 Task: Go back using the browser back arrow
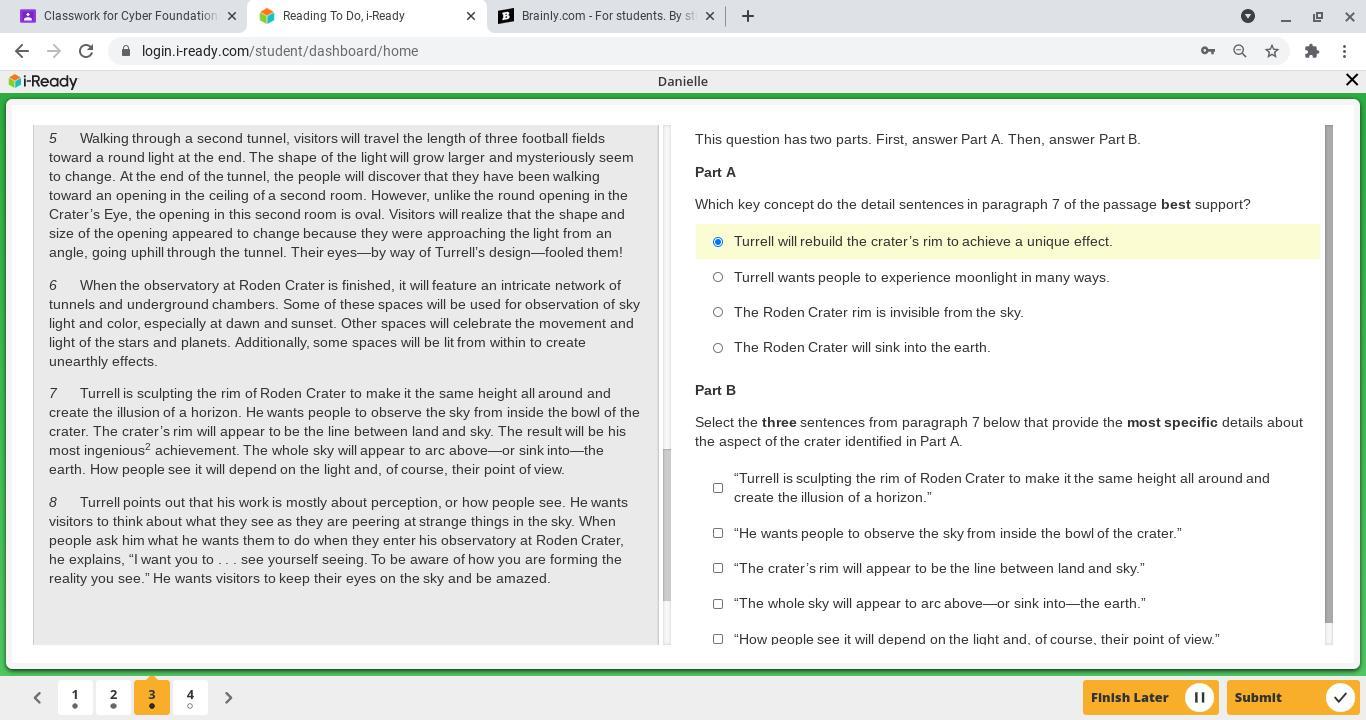click(x=22, y=51)
